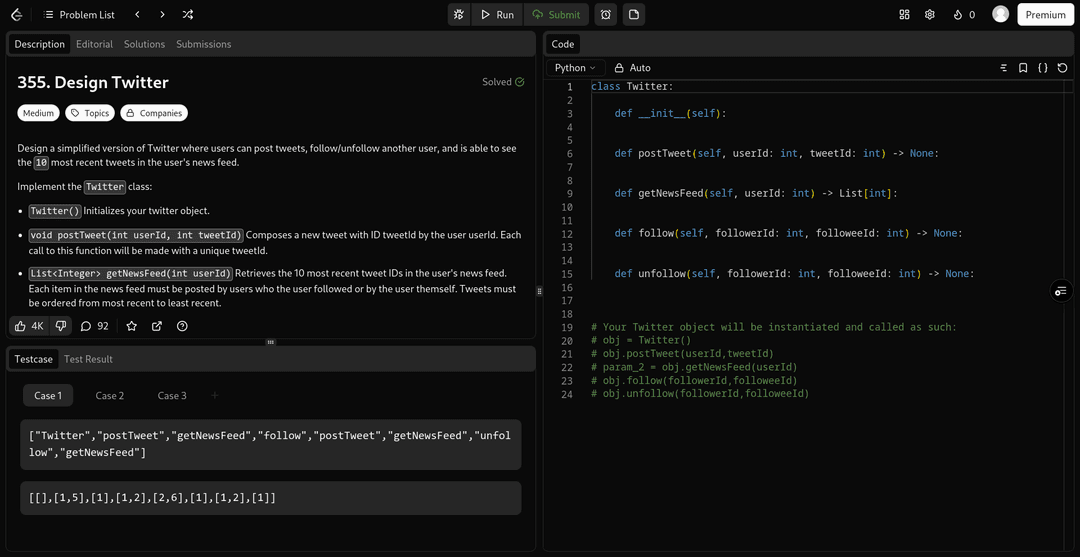1080x557 pixels.
Task: Click the Medium difficulty tag
Action: coord(39,113)
